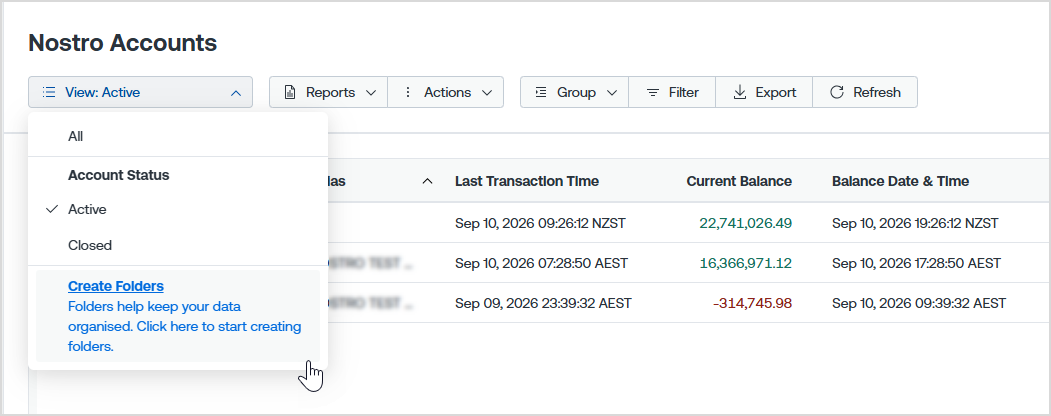Select the Active account status option
Screen dimensions: 1051x416
click(x=178, y=210)
